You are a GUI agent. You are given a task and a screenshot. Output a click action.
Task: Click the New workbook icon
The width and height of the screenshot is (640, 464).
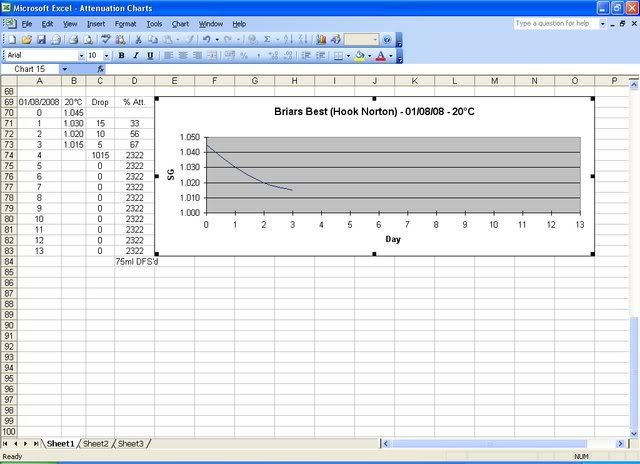[x=12, y=40]
